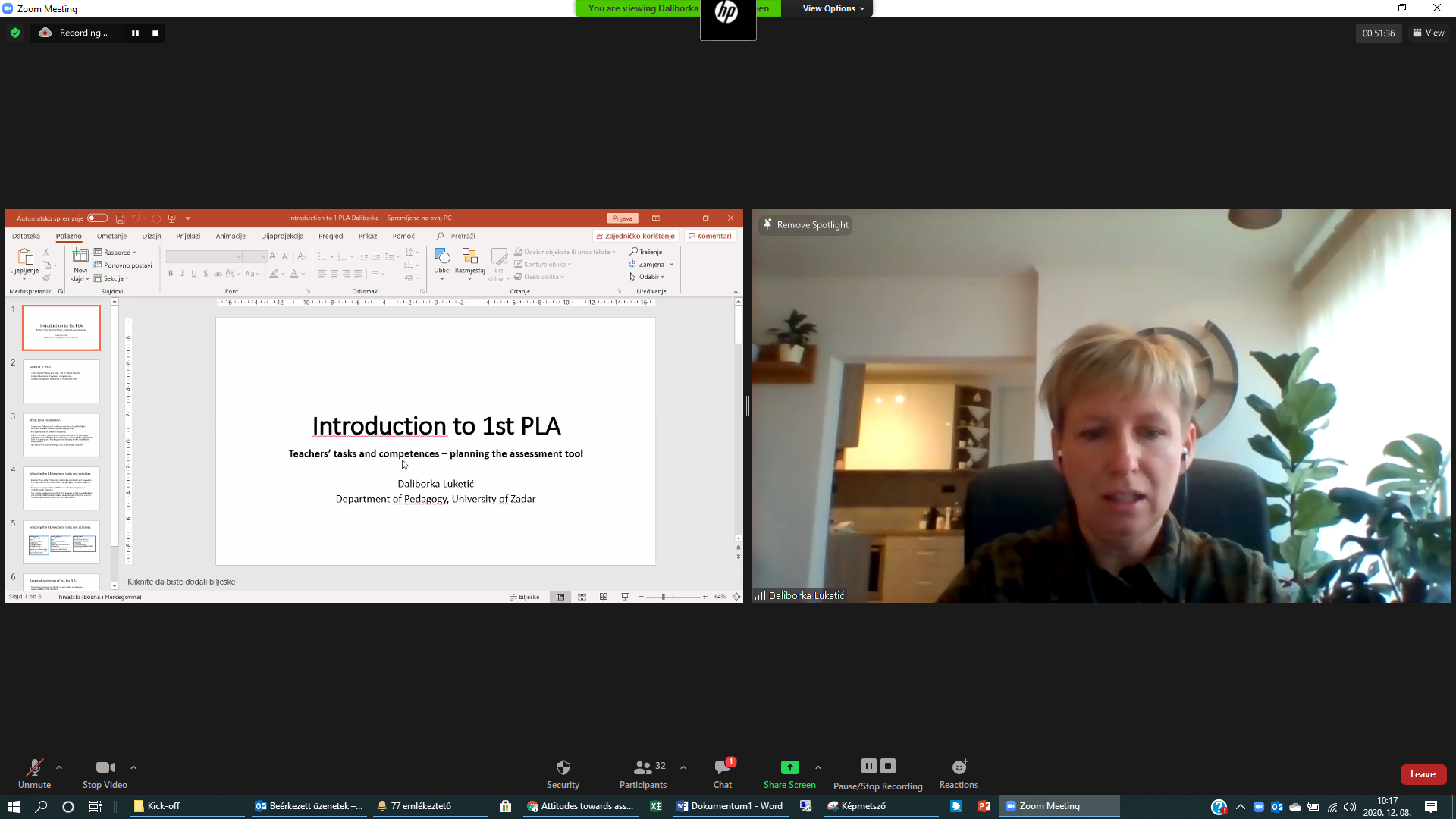Open Dokumentum1 - Word from taskbar

[730, 806]
